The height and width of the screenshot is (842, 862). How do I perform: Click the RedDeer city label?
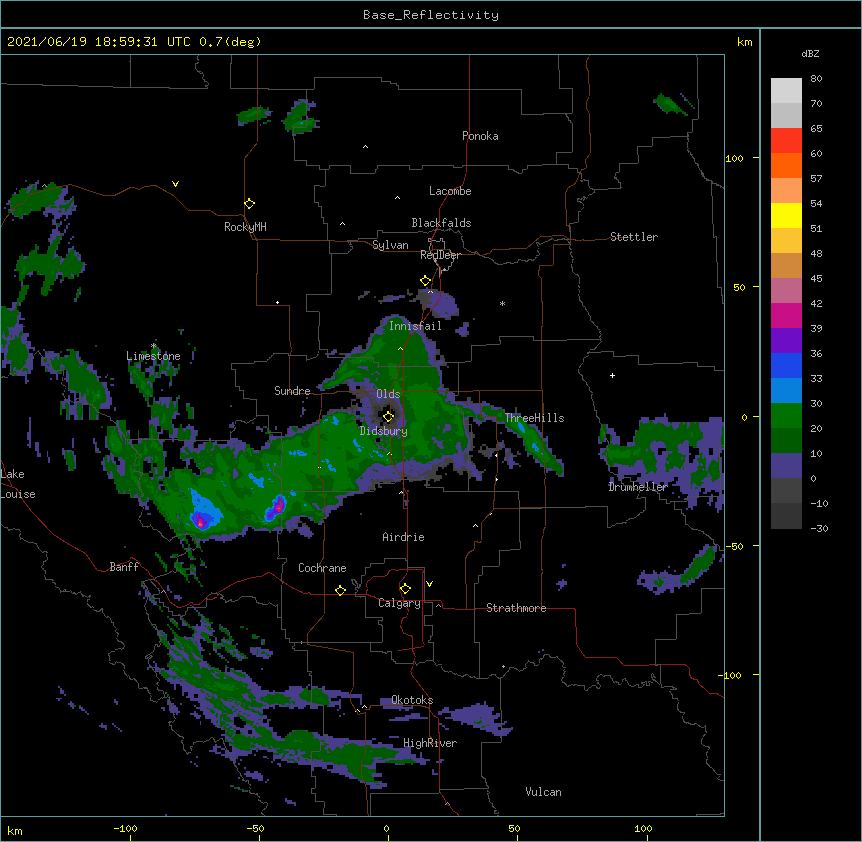point(440,255)
